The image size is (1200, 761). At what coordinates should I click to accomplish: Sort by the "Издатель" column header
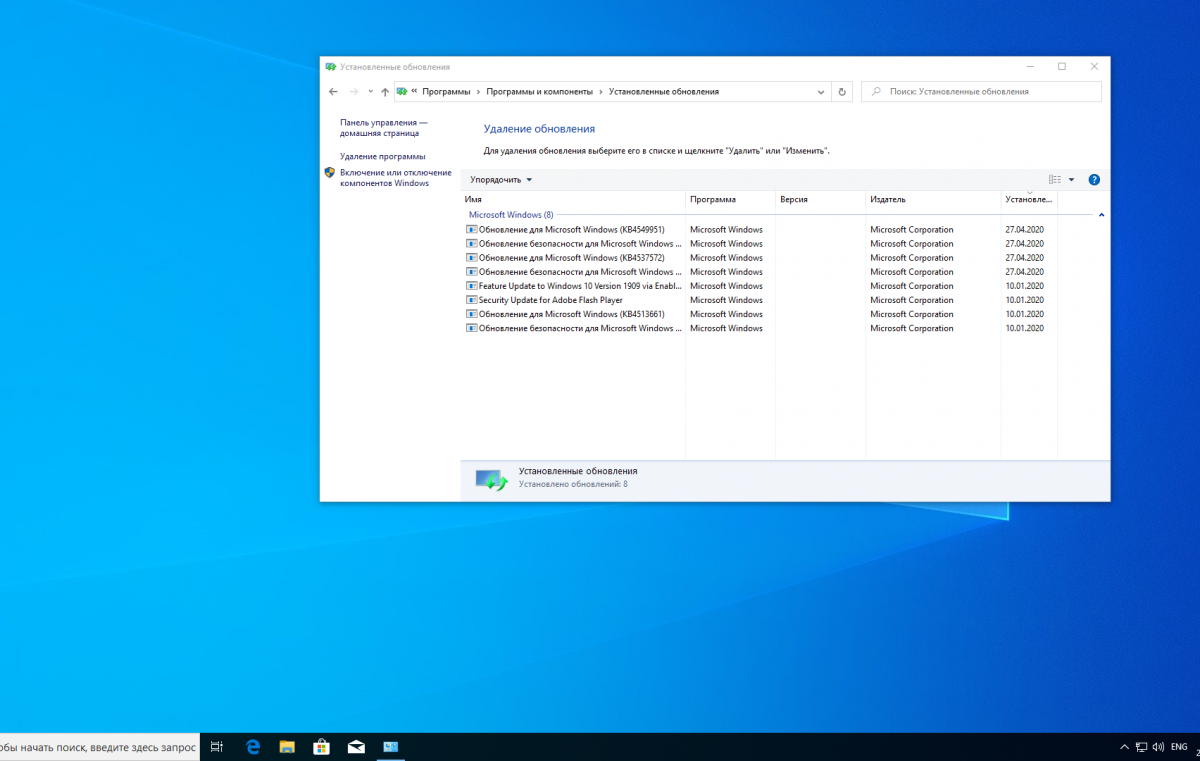pyautogui.click(x=934, y=200)
